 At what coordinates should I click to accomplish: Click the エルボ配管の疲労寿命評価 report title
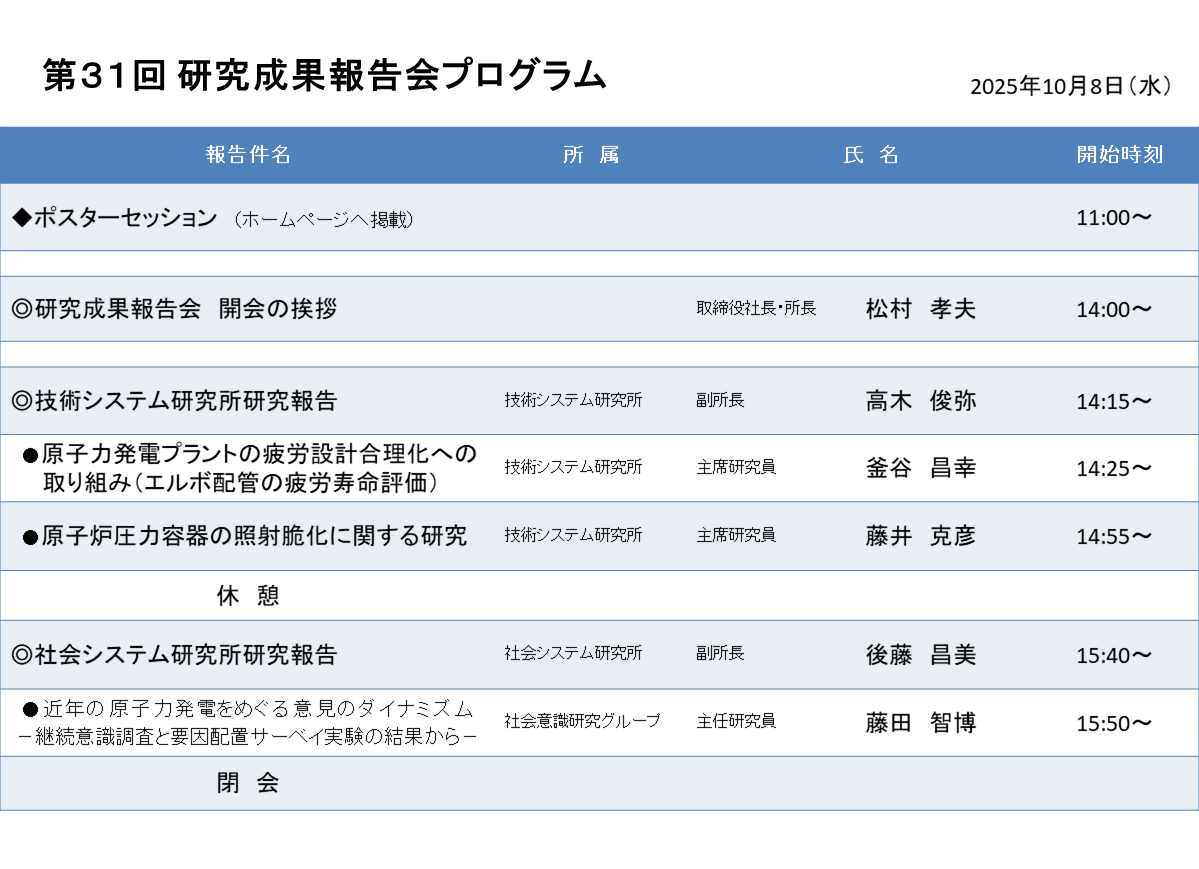250,468
